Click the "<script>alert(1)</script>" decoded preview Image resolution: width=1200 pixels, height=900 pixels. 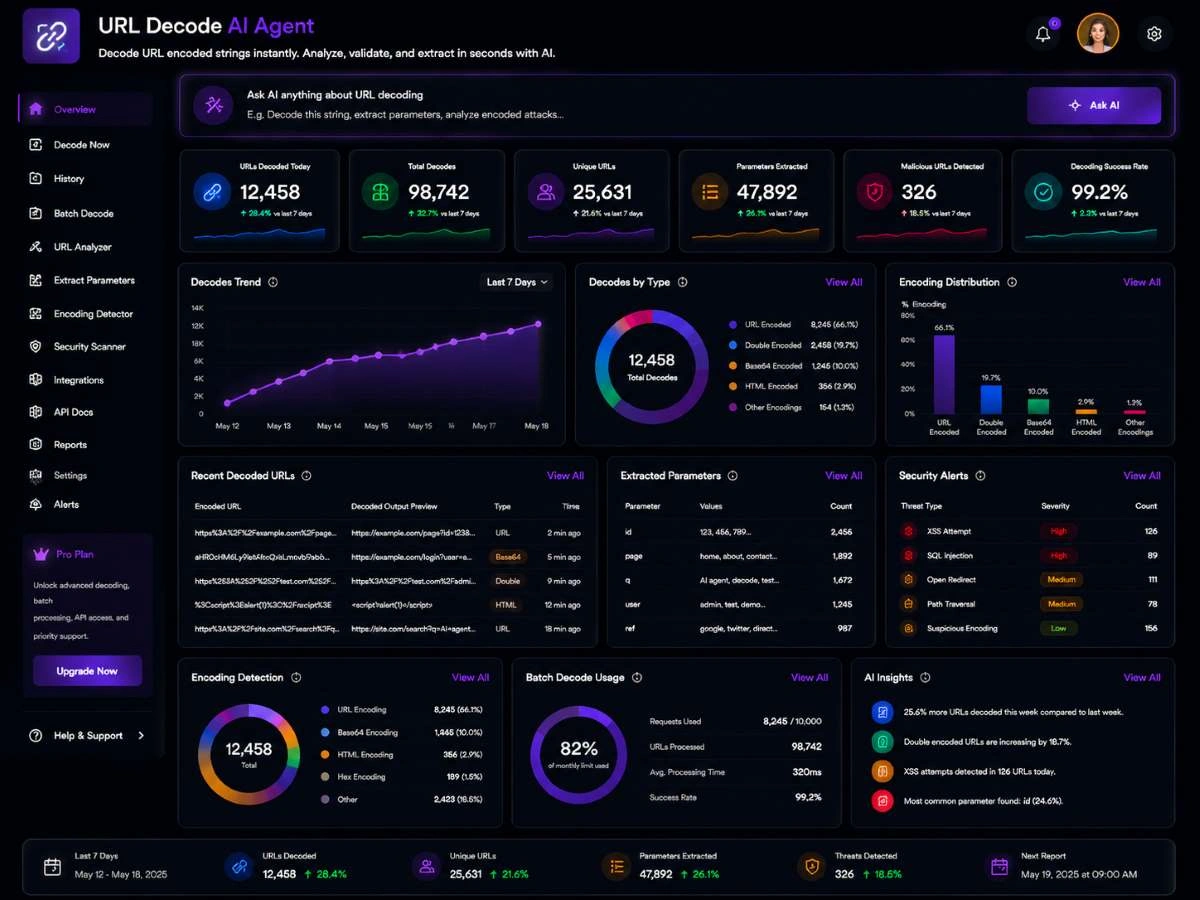[x=392, y=605]
